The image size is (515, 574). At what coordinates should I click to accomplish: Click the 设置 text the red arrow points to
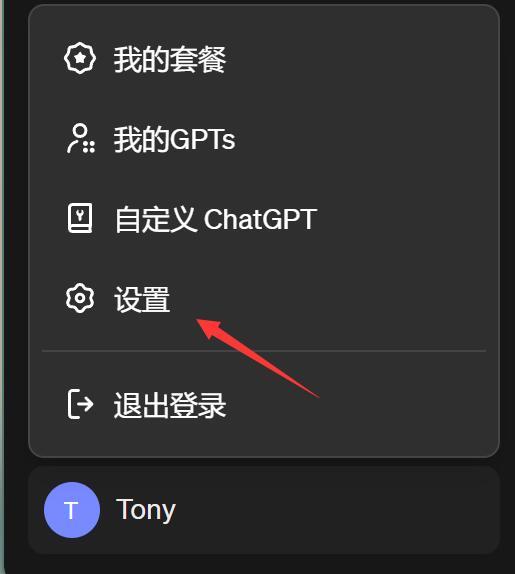142,299
